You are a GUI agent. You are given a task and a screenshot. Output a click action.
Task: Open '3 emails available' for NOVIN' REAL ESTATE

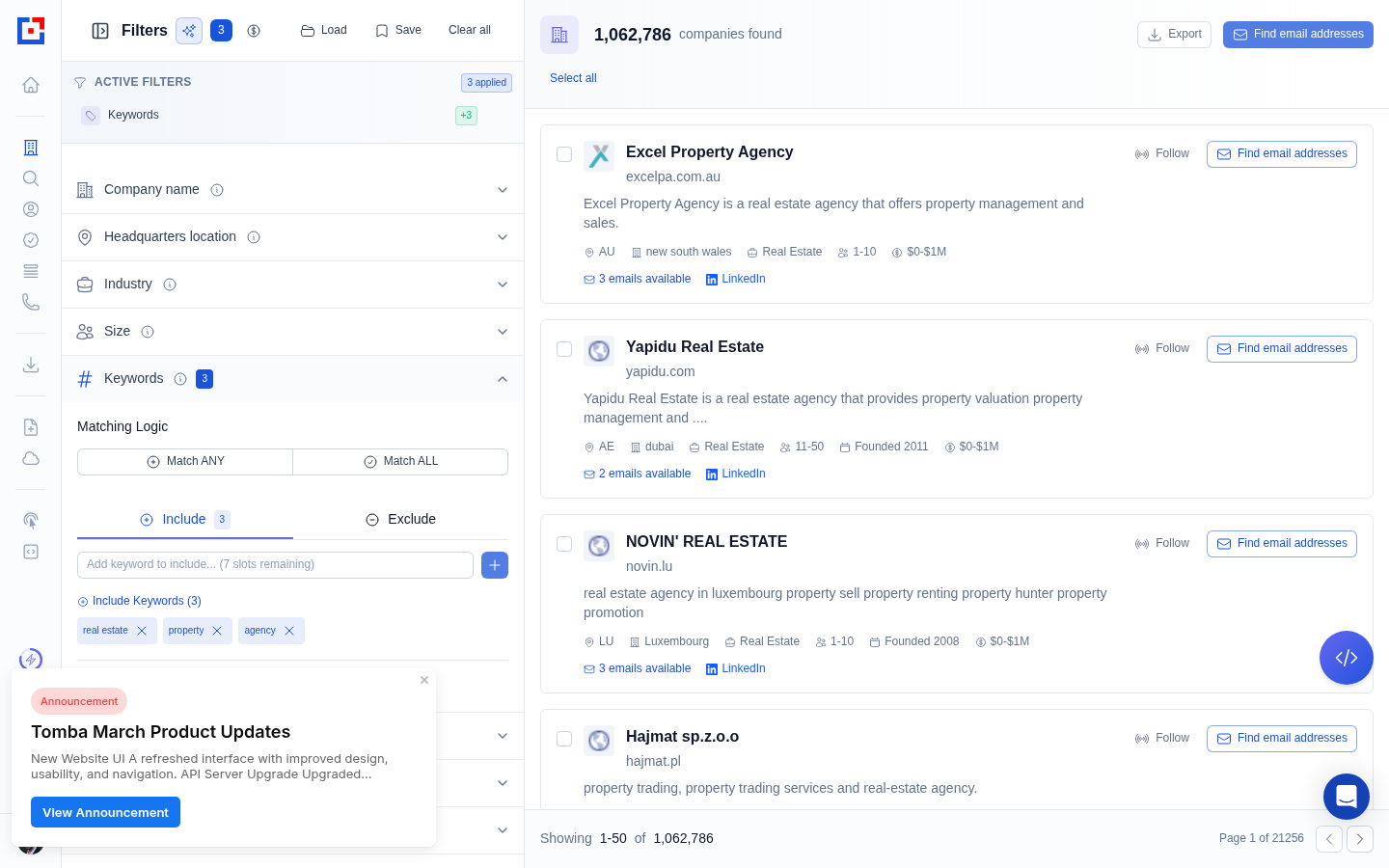(638, 669)
